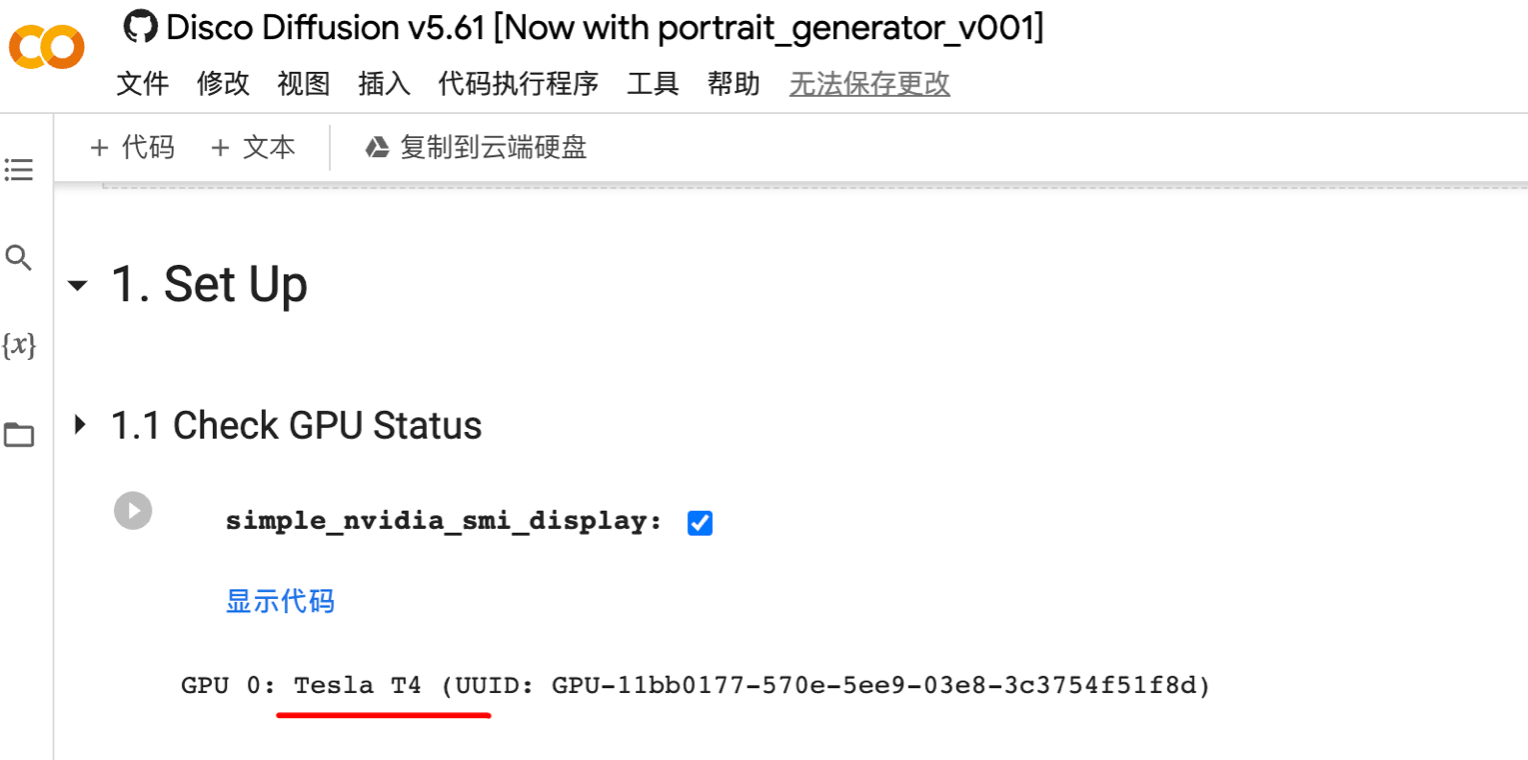Image resolution: width=1528 pixels, height=760 pixels.
Task: Open the files folder icon in sidebar
Action: click(x=18, y=435)
